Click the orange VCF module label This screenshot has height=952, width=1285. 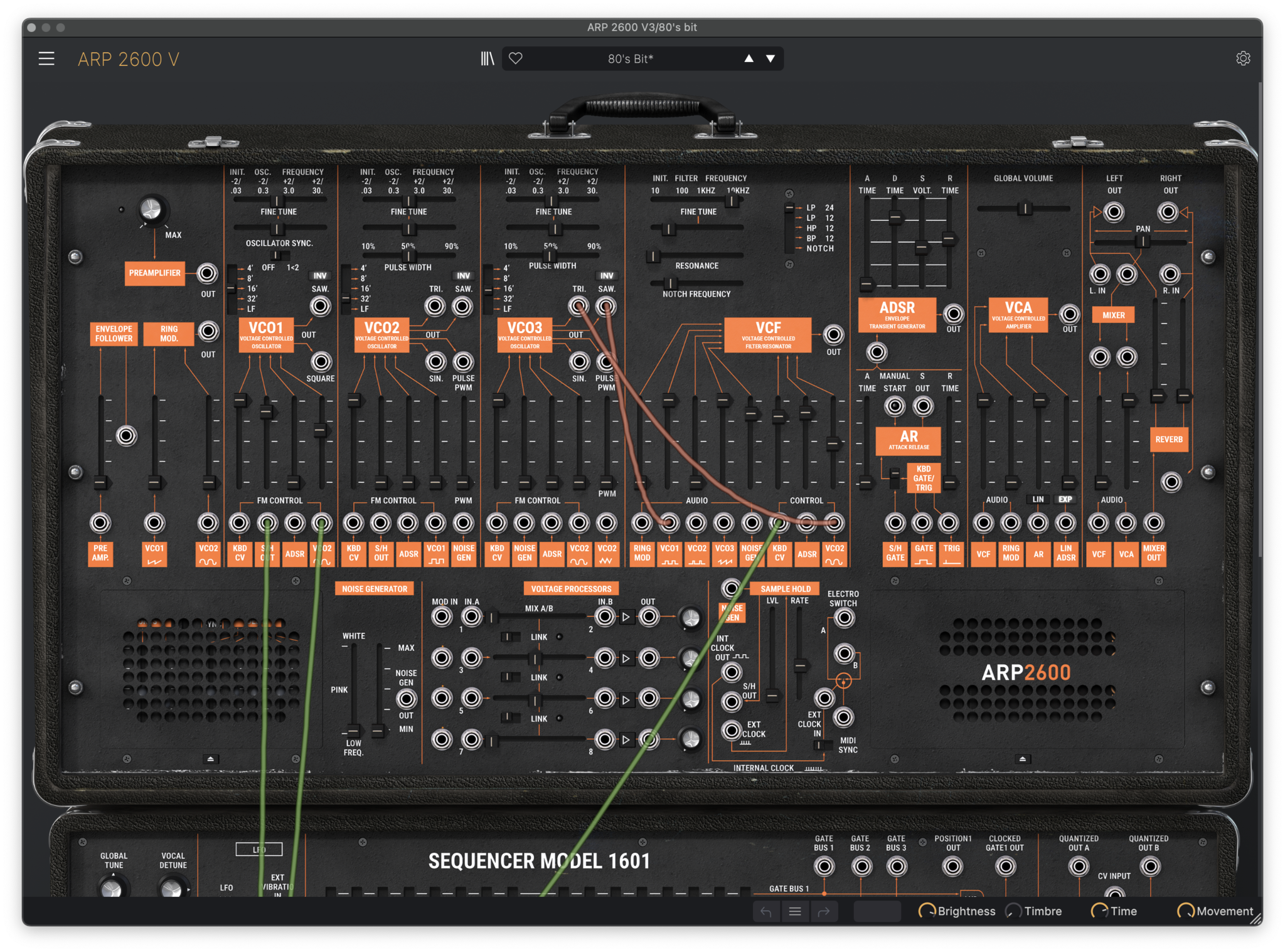767,334
